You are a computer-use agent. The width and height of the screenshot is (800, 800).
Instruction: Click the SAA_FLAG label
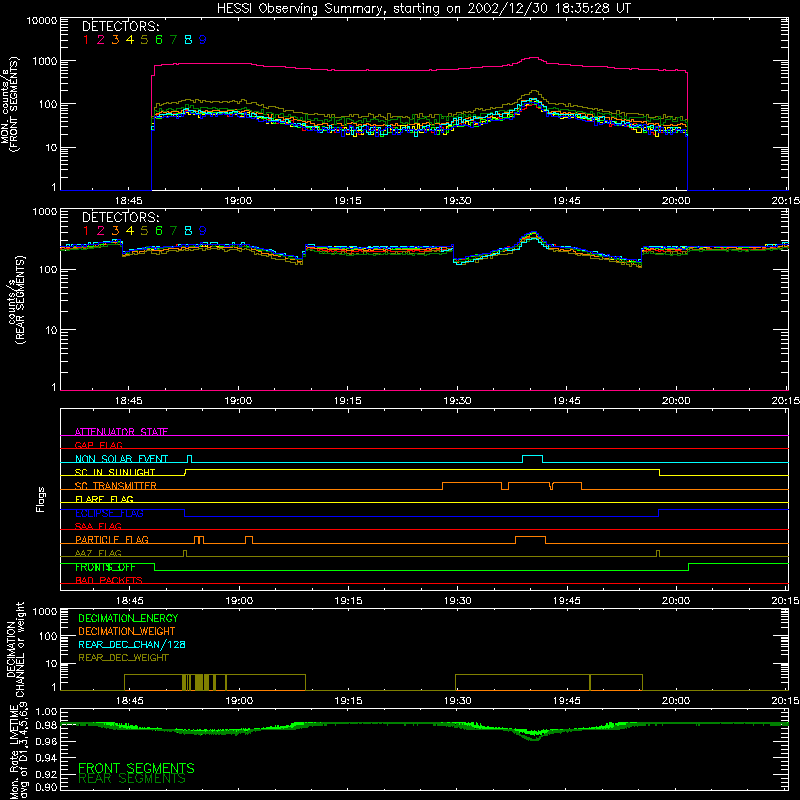(x=98, y=526)
